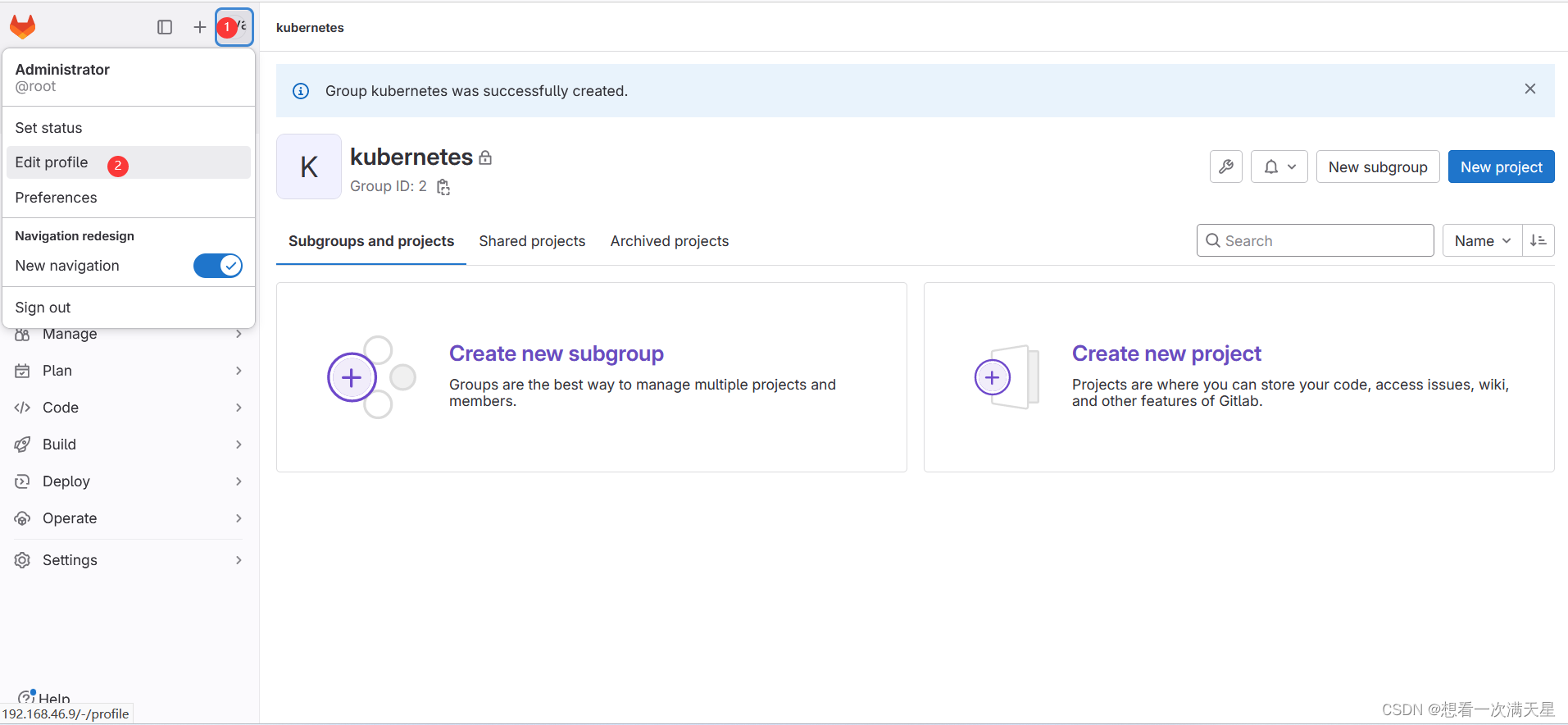The height and width of the screenshot is (725, 1568).
Task: Switch to Shared projects tab
Action: pyautogui.click(x=532, y=241)
